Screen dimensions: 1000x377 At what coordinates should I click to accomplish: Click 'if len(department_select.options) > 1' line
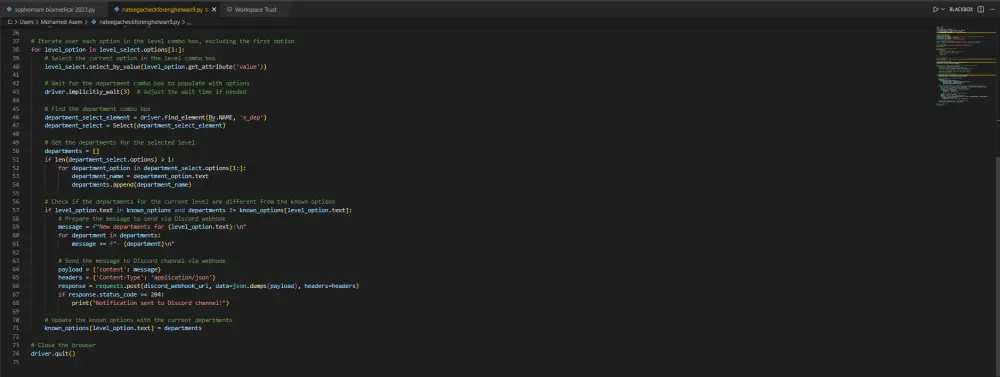coord(109,159)
